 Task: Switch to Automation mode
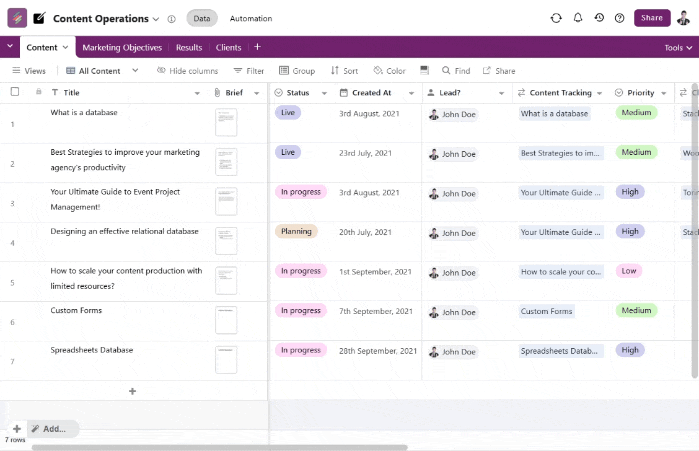250,18
